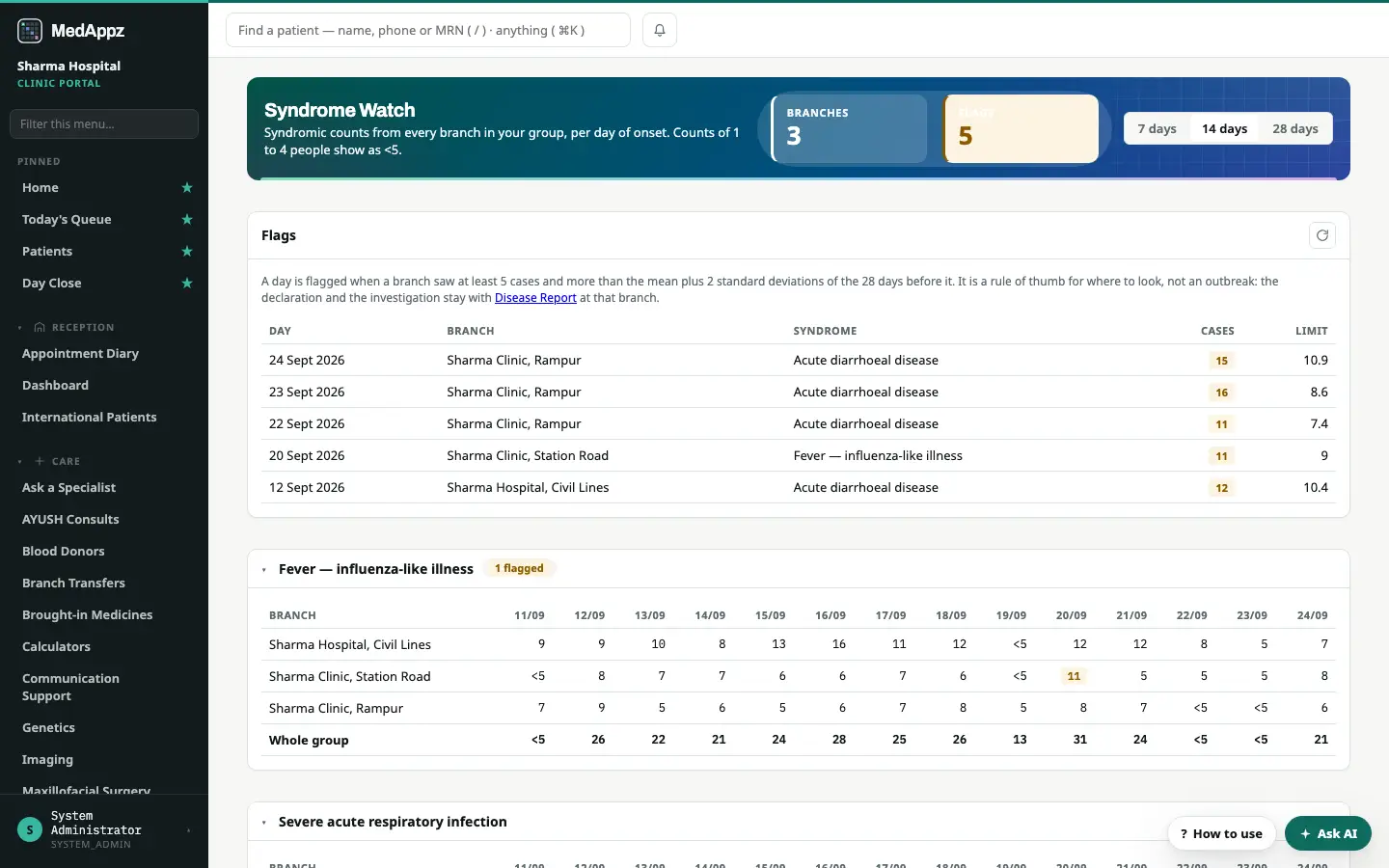Click the Branches count card

(850, 128)
